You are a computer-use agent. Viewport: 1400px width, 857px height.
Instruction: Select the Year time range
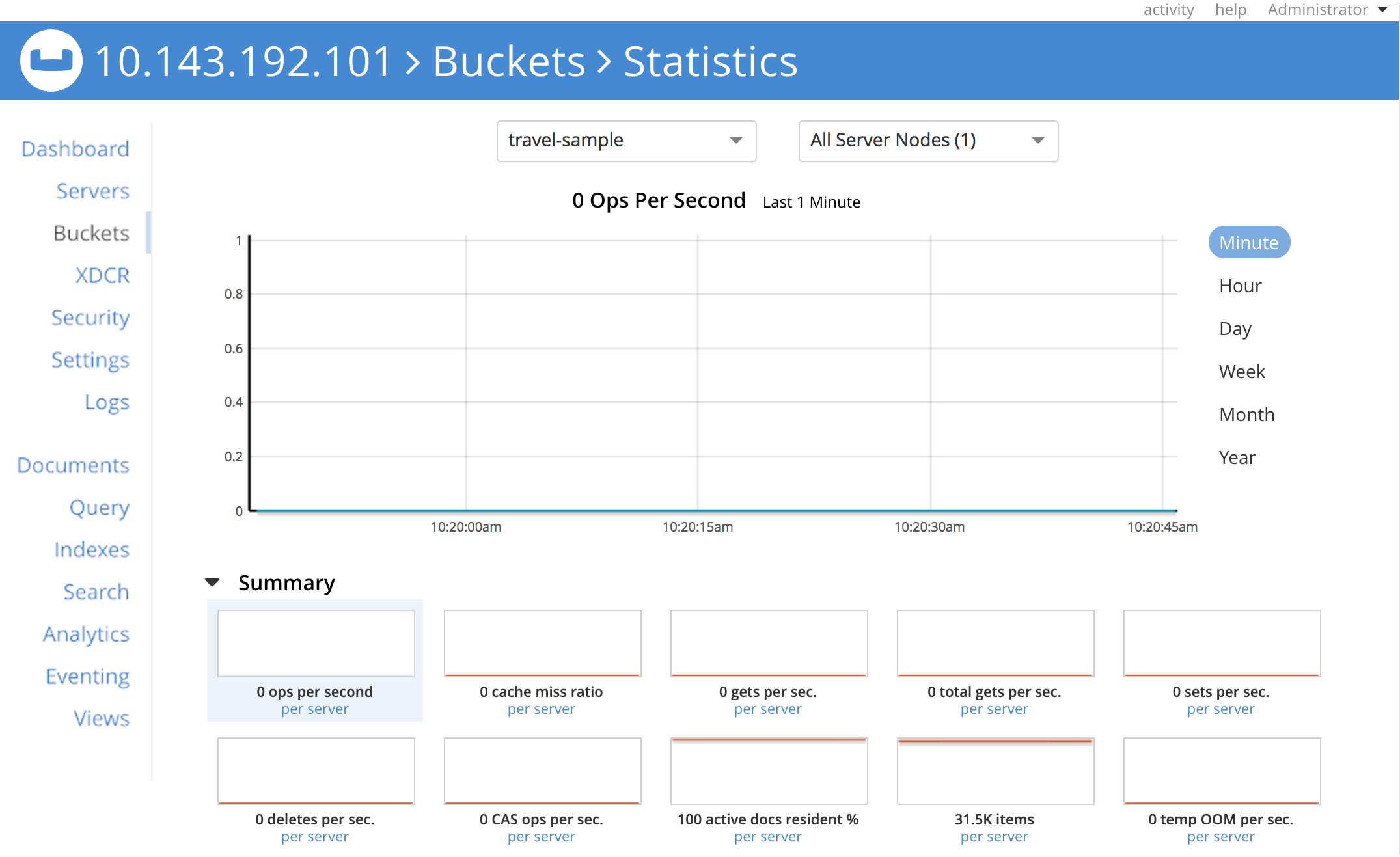coord(1237,457)
